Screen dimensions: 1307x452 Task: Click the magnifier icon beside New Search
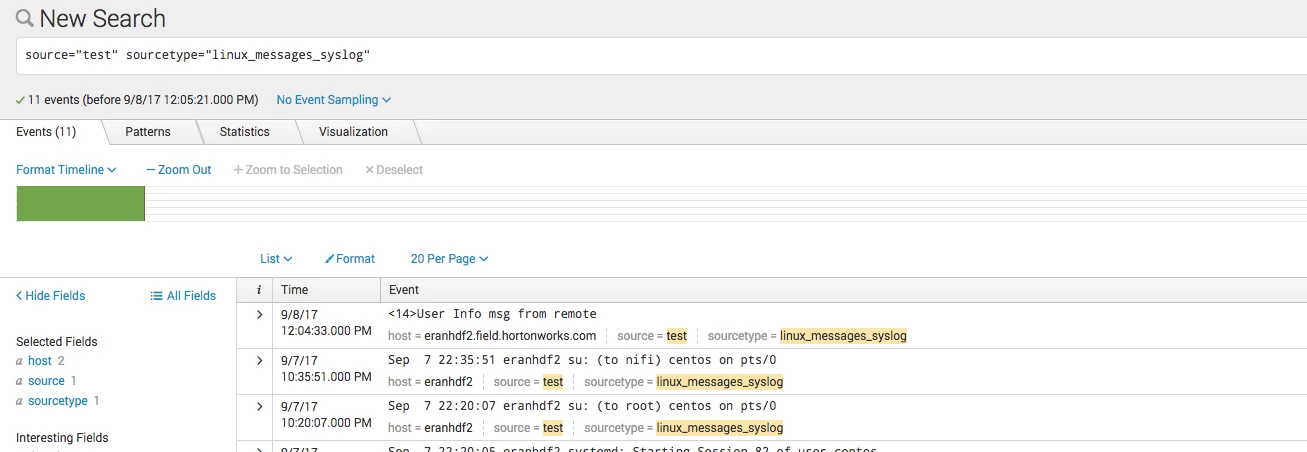click(25, 18)
